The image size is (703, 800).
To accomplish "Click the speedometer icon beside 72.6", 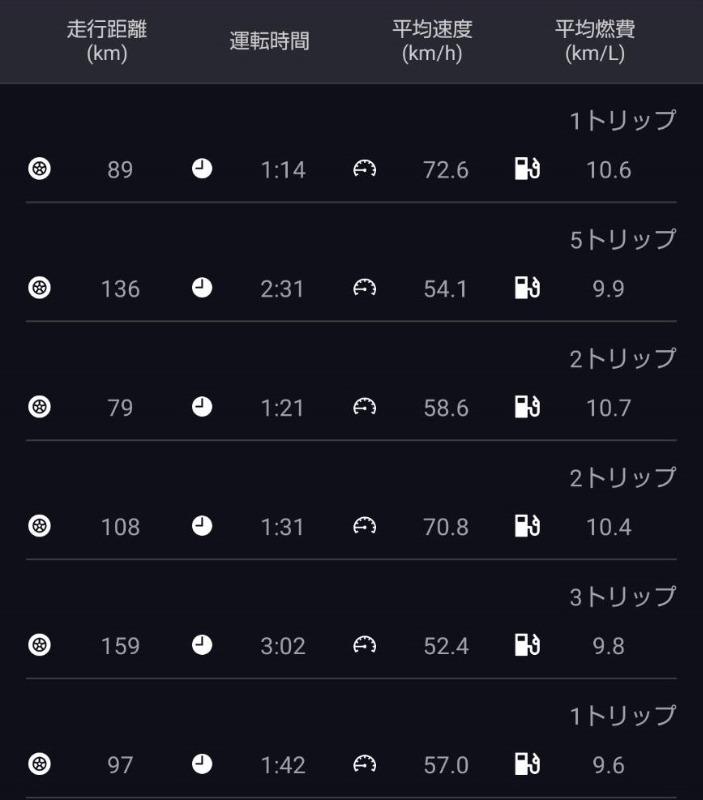I will [x=364, y=169].
